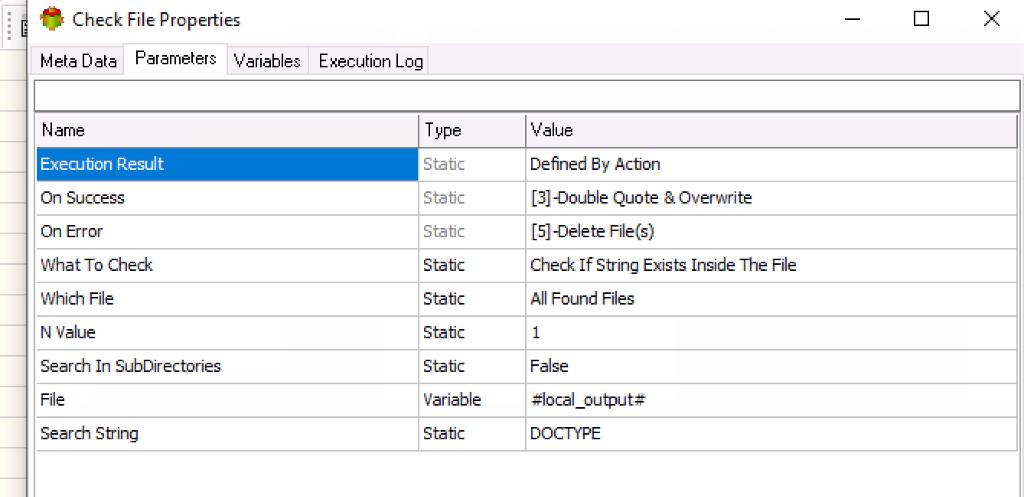Image resolution: width=1024 pixels, height=497 pixels.
Task: Select the On Success parameter name
Action: [227, 198]
